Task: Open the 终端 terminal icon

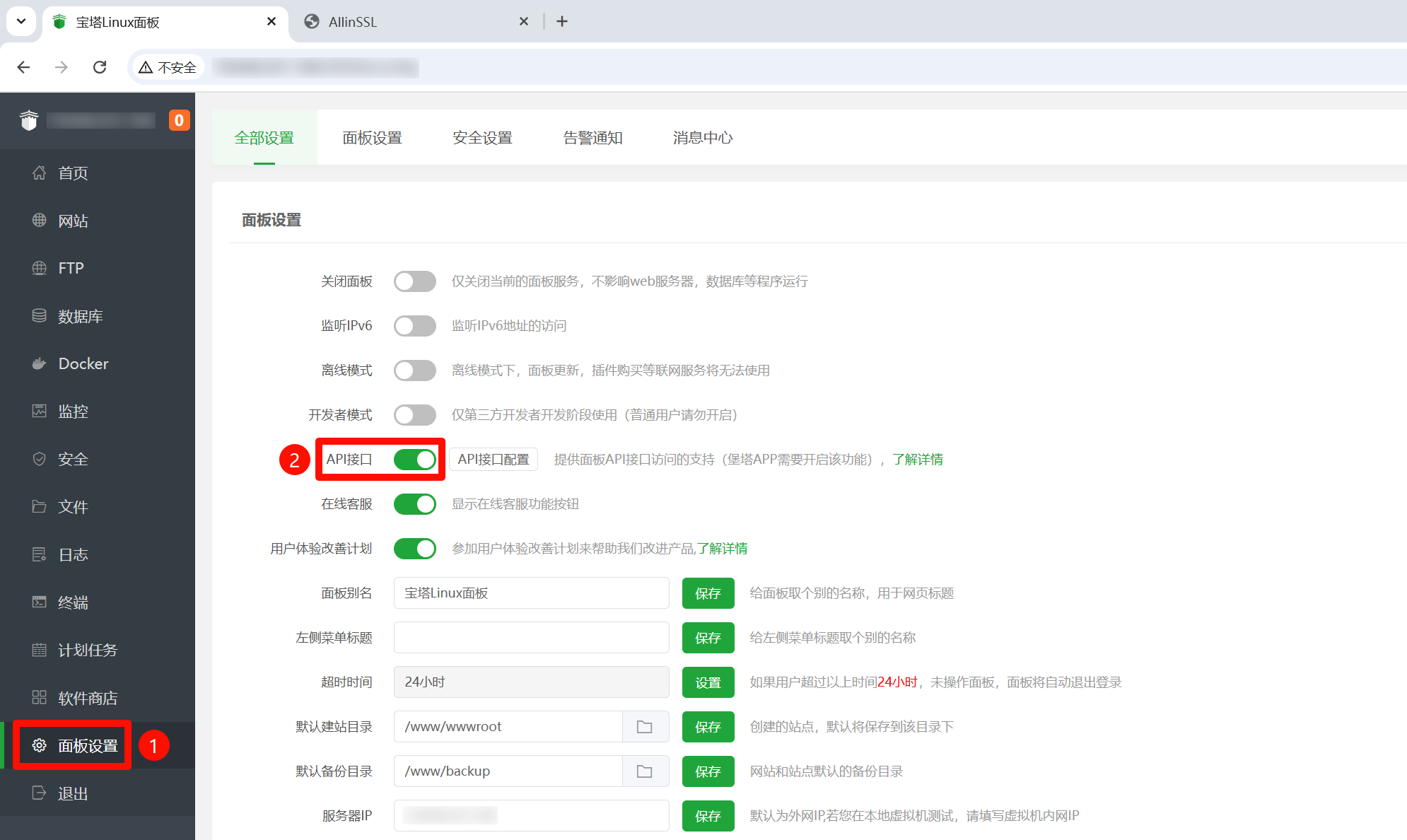Action: point(40,602)
